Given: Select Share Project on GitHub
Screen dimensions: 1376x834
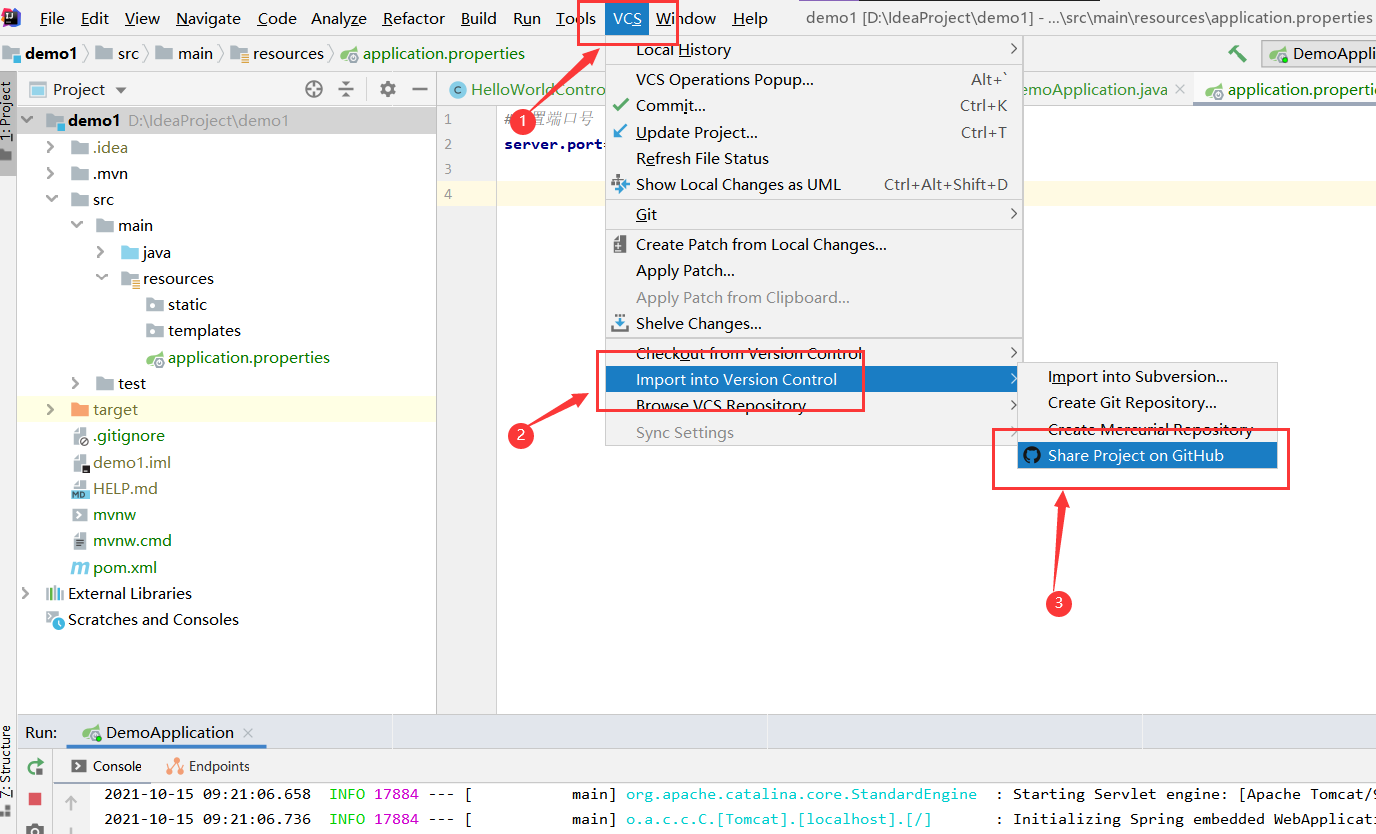Looking at the screenshot, I should pyautogui.click(x=1148, y=455).
